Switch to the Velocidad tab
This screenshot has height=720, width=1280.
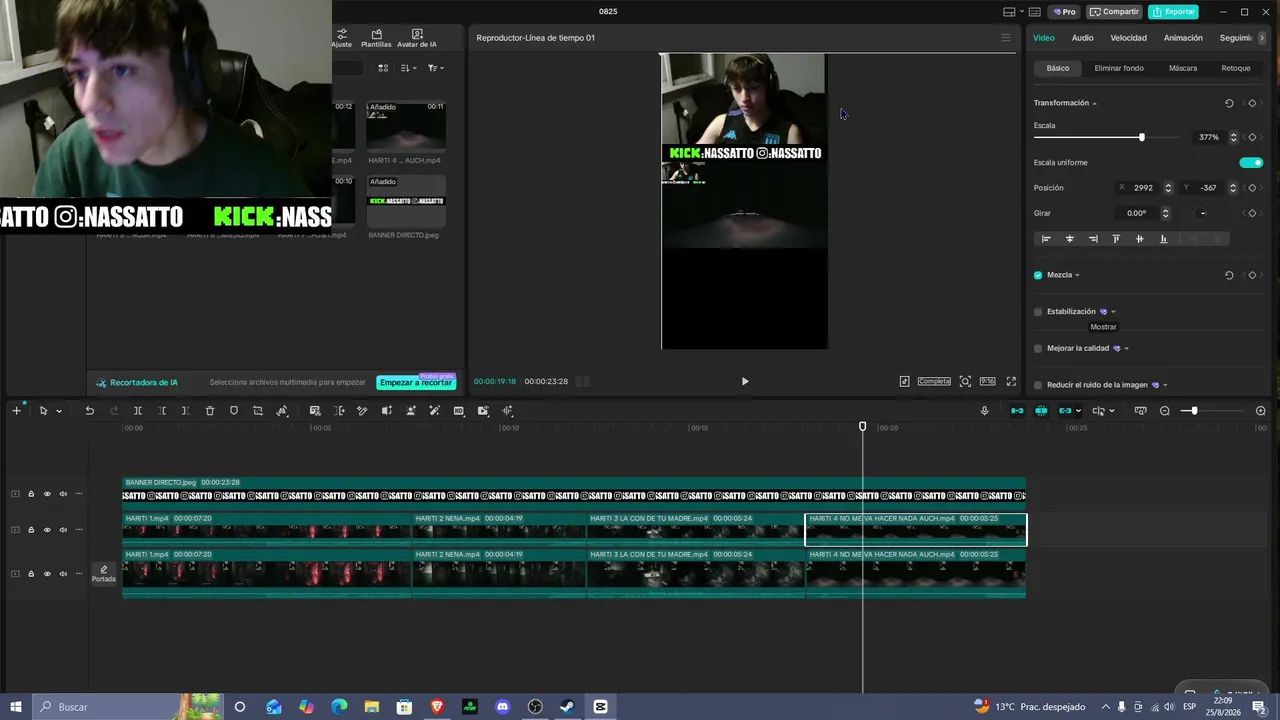point(1128,38)
